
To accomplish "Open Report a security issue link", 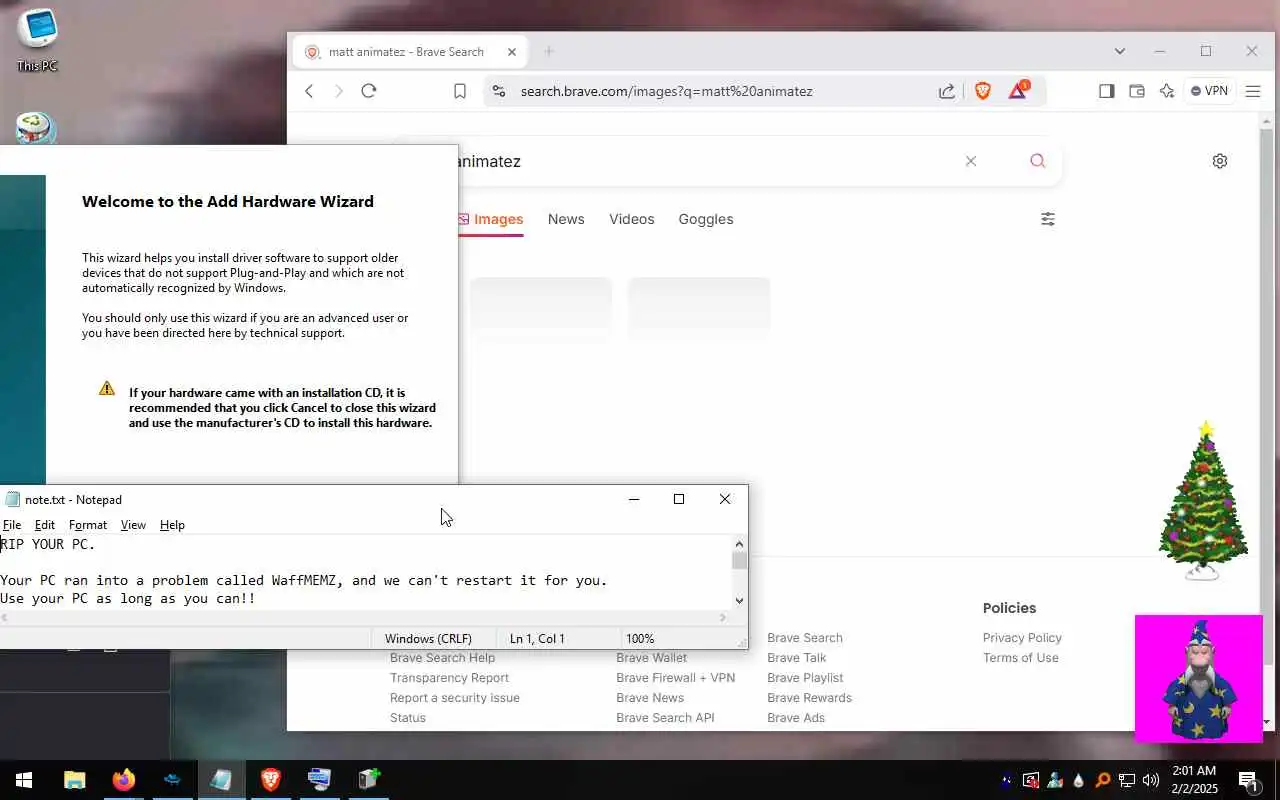I will pos(454,698).
